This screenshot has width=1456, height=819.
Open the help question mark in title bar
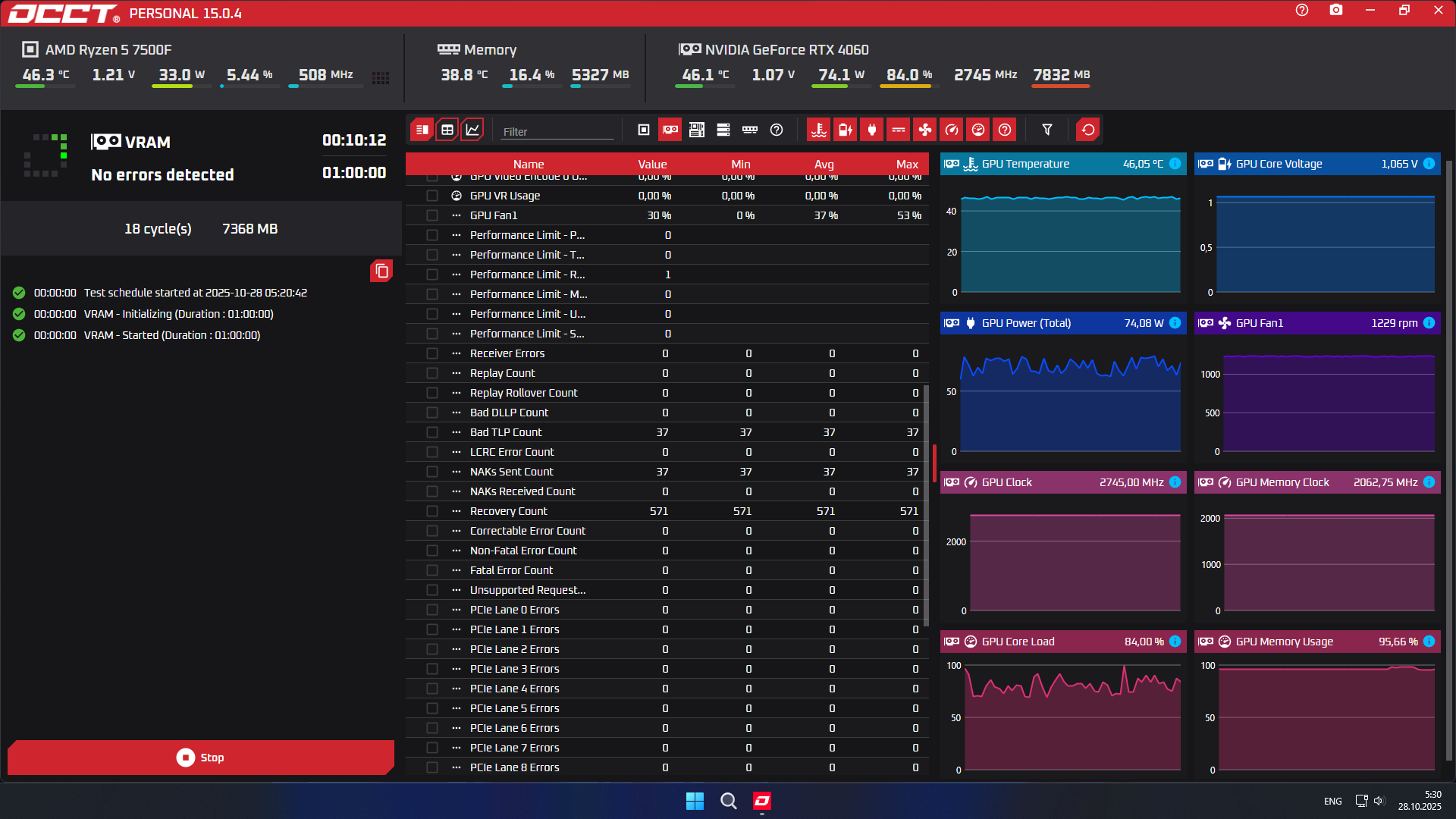coord(1302,11)
